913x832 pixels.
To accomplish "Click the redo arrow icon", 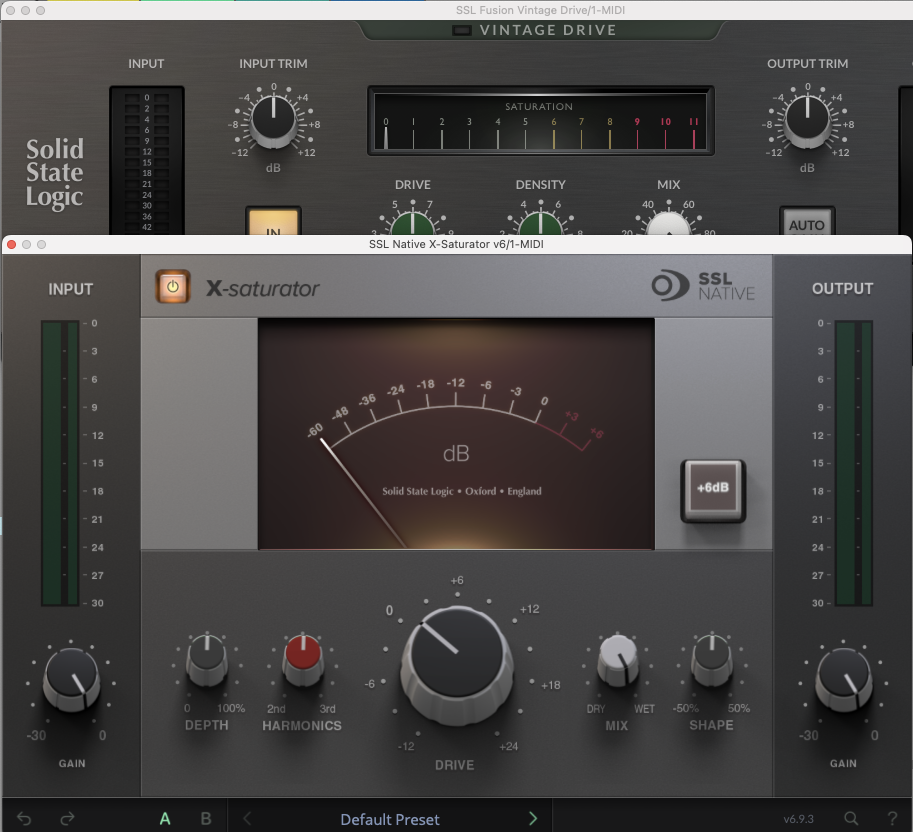I will pyautogui.click(x=66, y=818).
